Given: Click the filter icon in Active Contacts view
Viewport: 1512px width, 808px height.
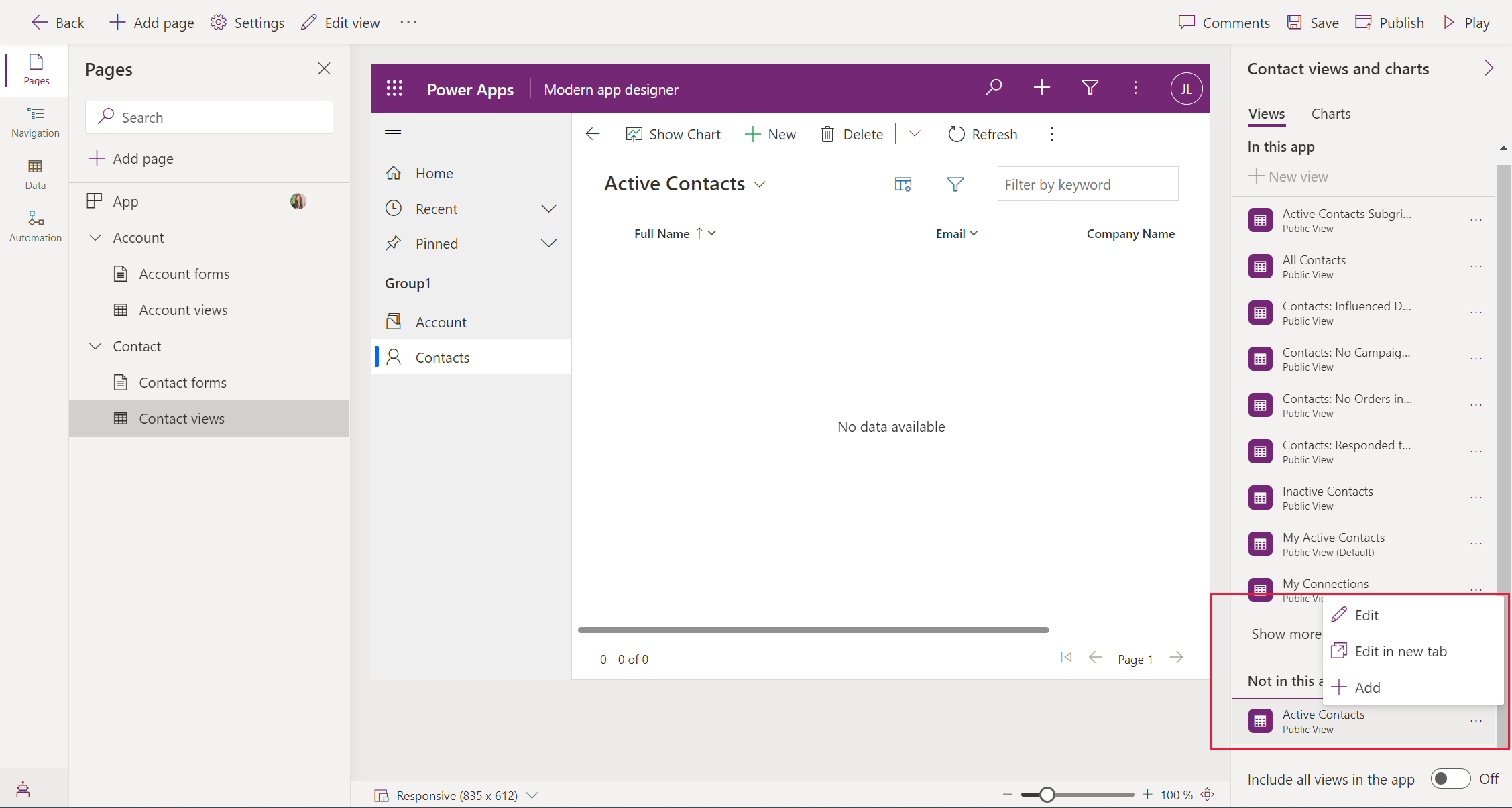Looking at the screenshot, I should coord(956,184).
